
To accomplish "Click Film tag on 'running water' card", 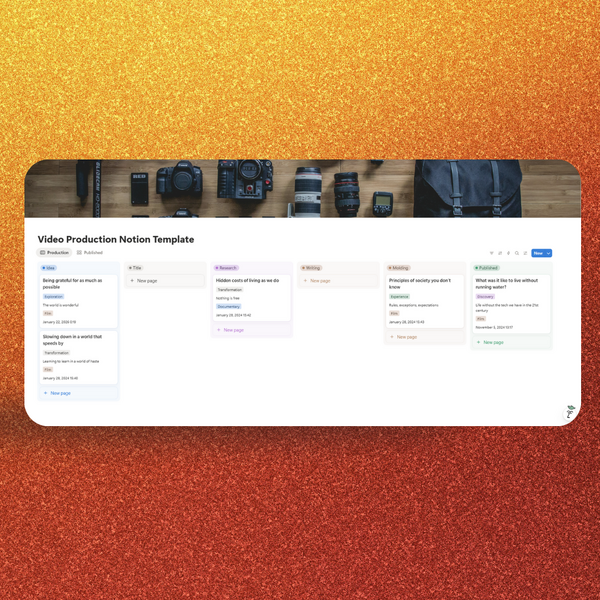I will 481,319.
